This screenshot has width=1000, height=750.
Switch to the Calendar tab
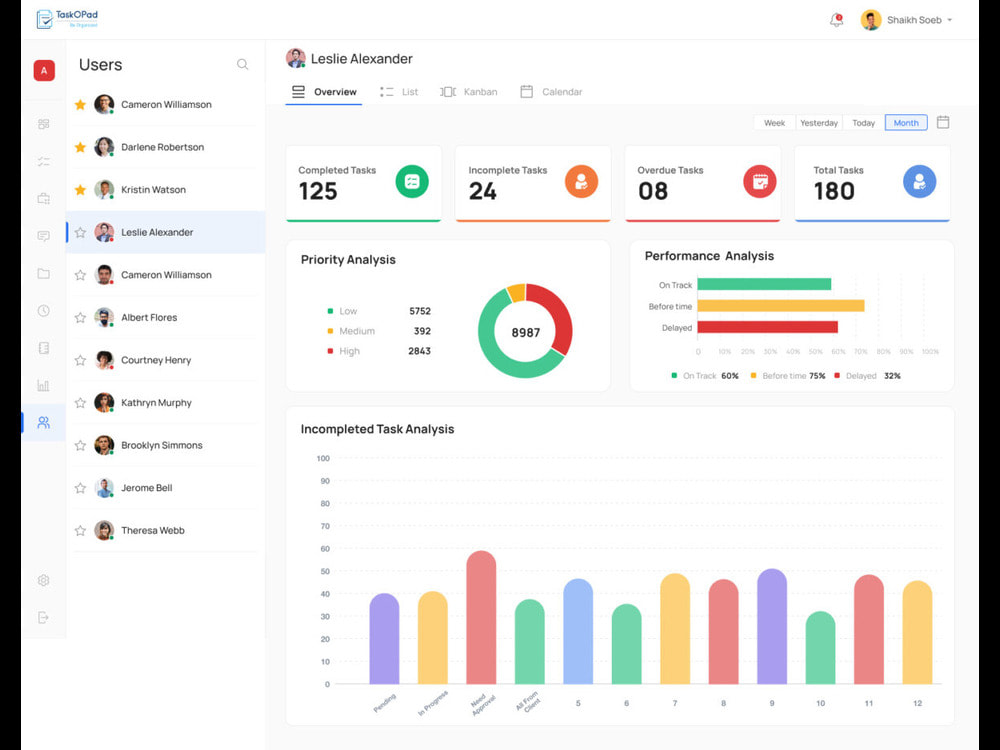[552, 92]
